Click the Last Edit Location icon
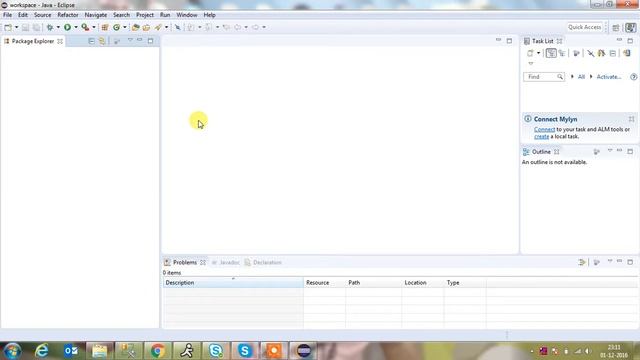Image resolution: width=640 pixels, height=360 pixels. pos(226,27)
